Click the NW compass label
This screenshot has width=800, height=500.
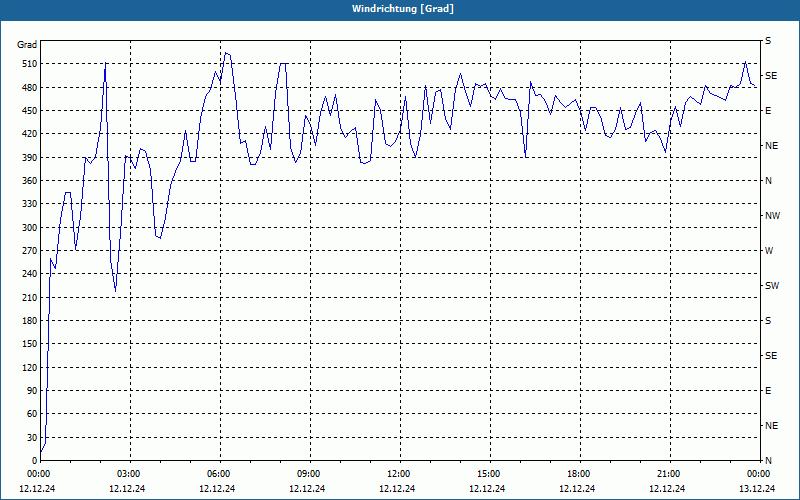click(x=772, y=216)
